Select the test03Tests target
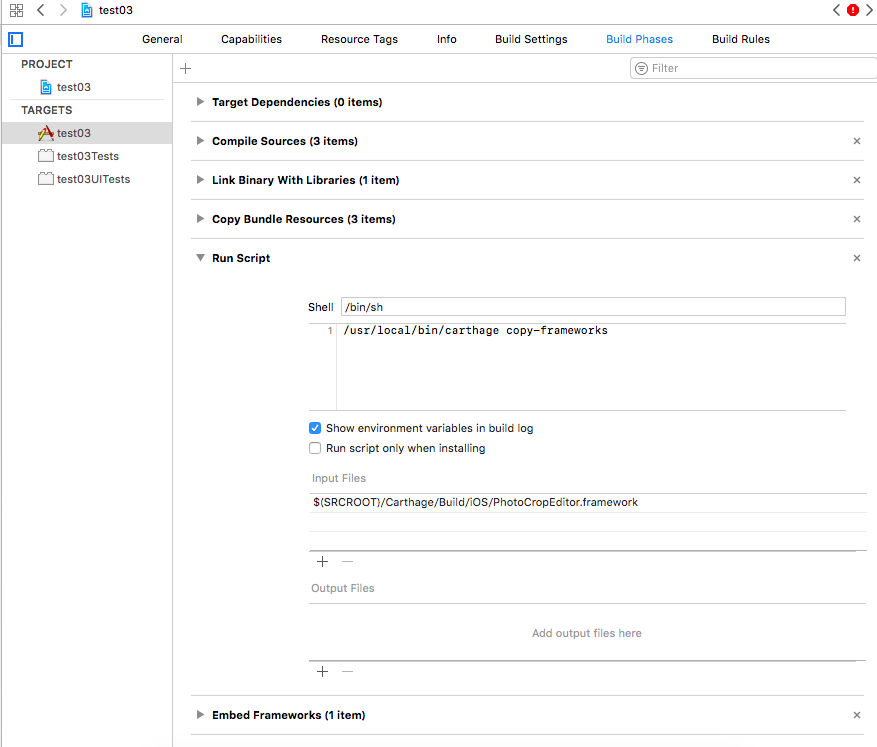This screenshot has width=877, height=747. click(x=87, y=156)
